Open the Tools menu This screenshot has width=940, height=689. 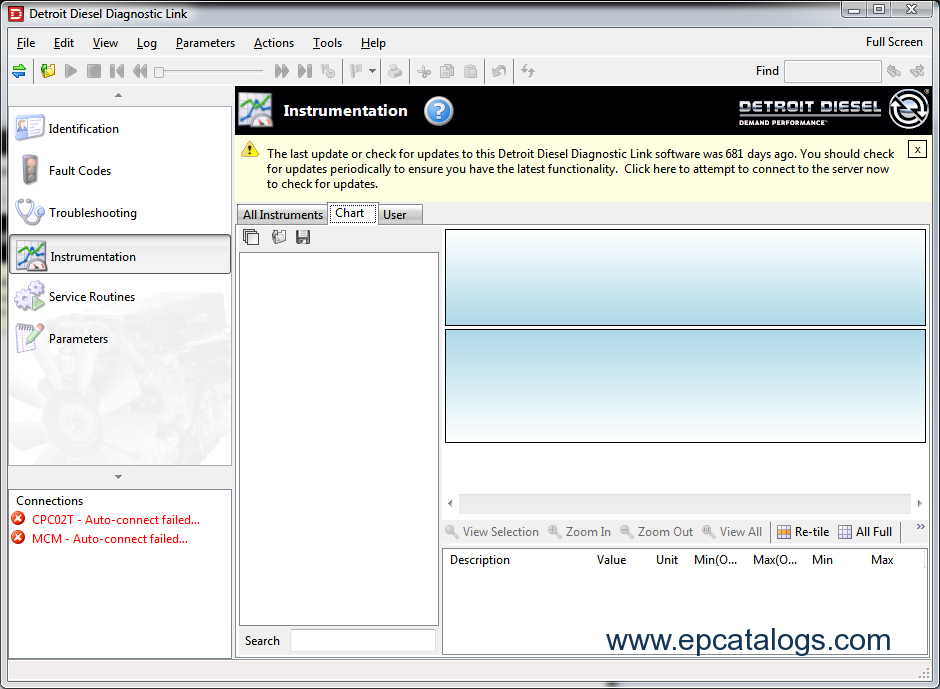click(x=327, y=43)
